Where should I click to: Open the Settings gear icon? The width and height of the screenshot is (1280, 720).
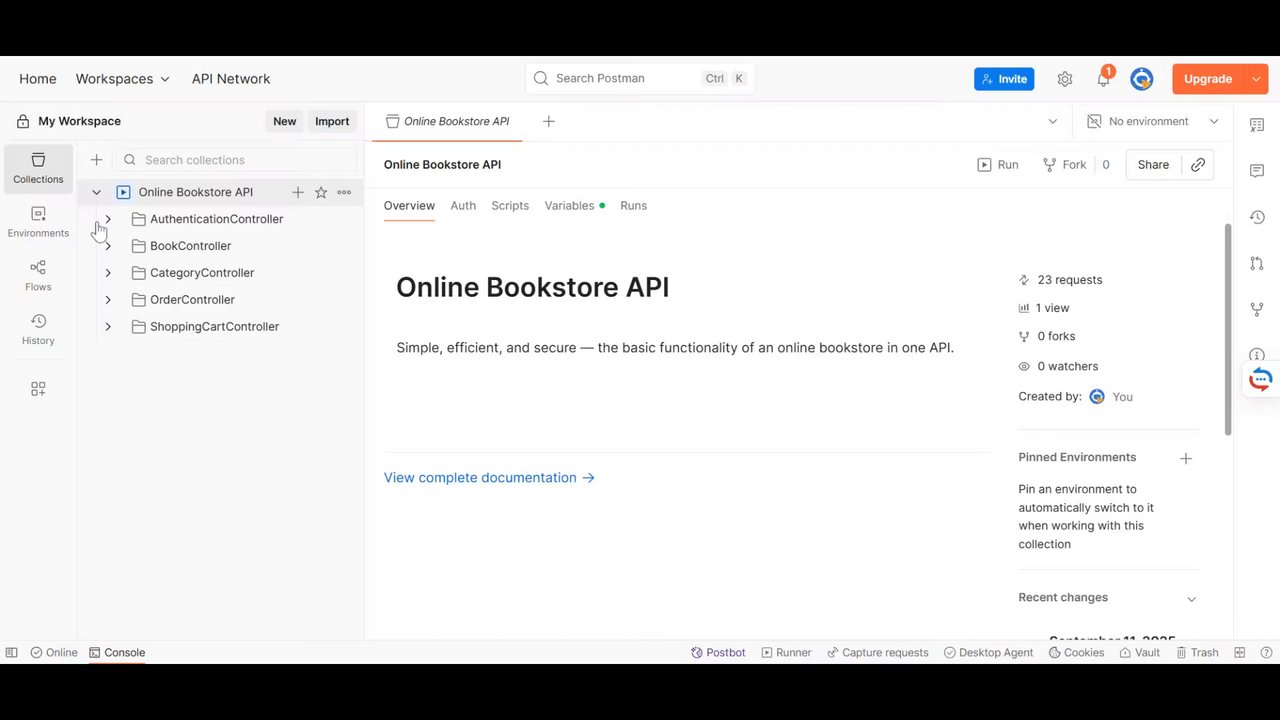click(1065, 79)
